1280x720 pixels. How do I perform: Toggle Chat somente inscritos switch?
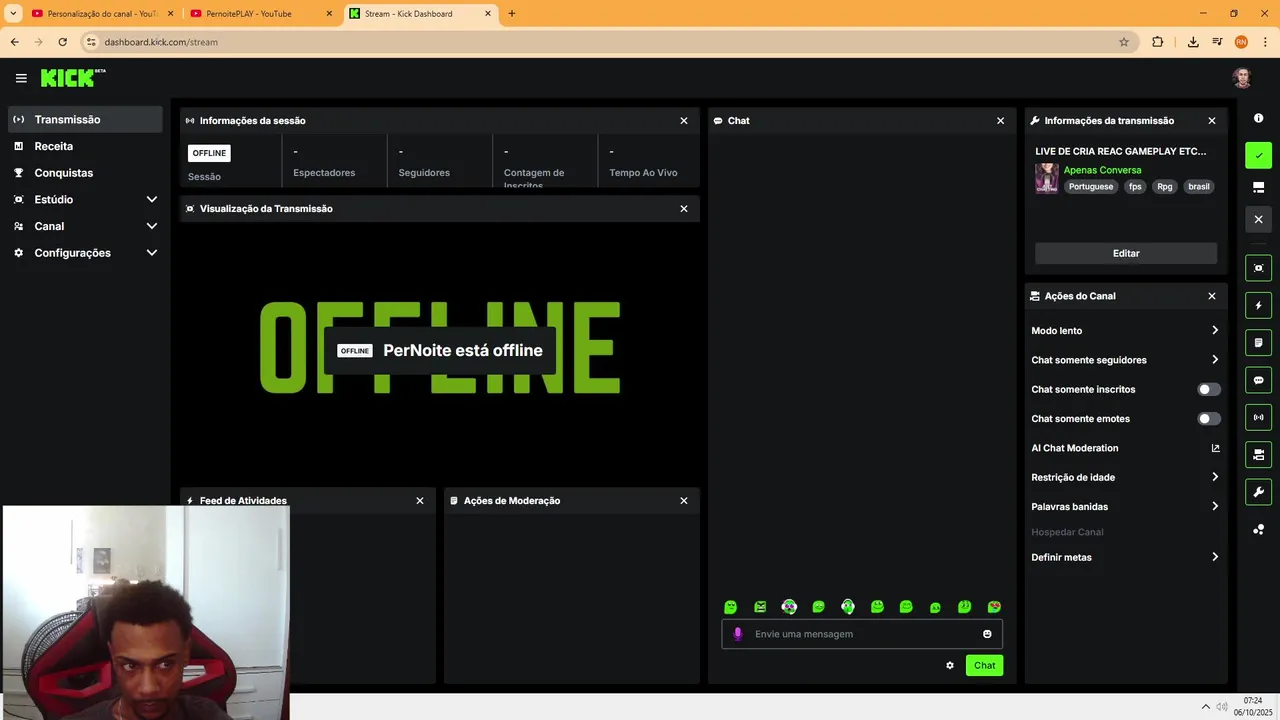pos(1209,389)
